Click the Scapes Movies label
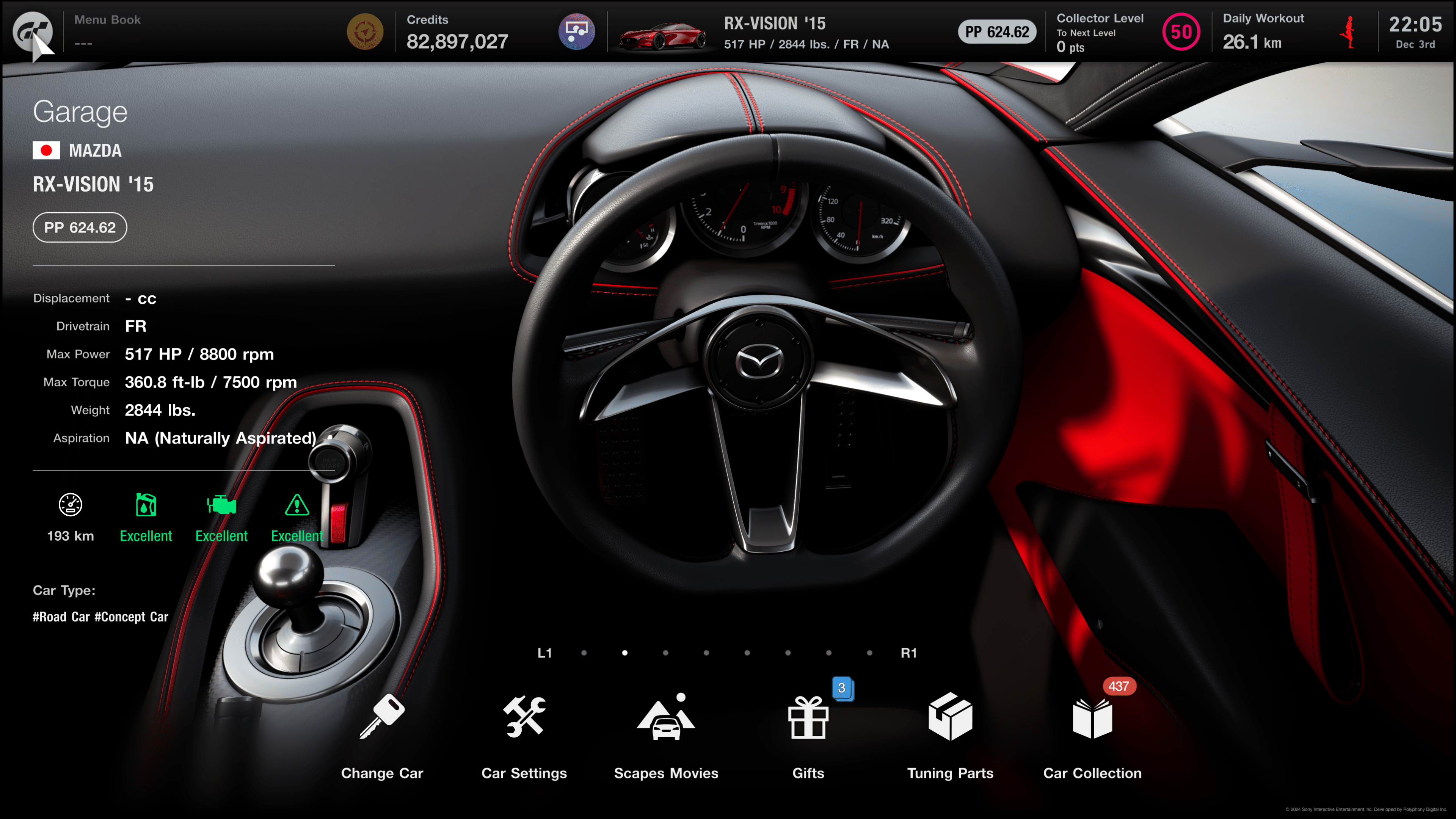This screenshot has width=1456, height=819. point(666,773)
